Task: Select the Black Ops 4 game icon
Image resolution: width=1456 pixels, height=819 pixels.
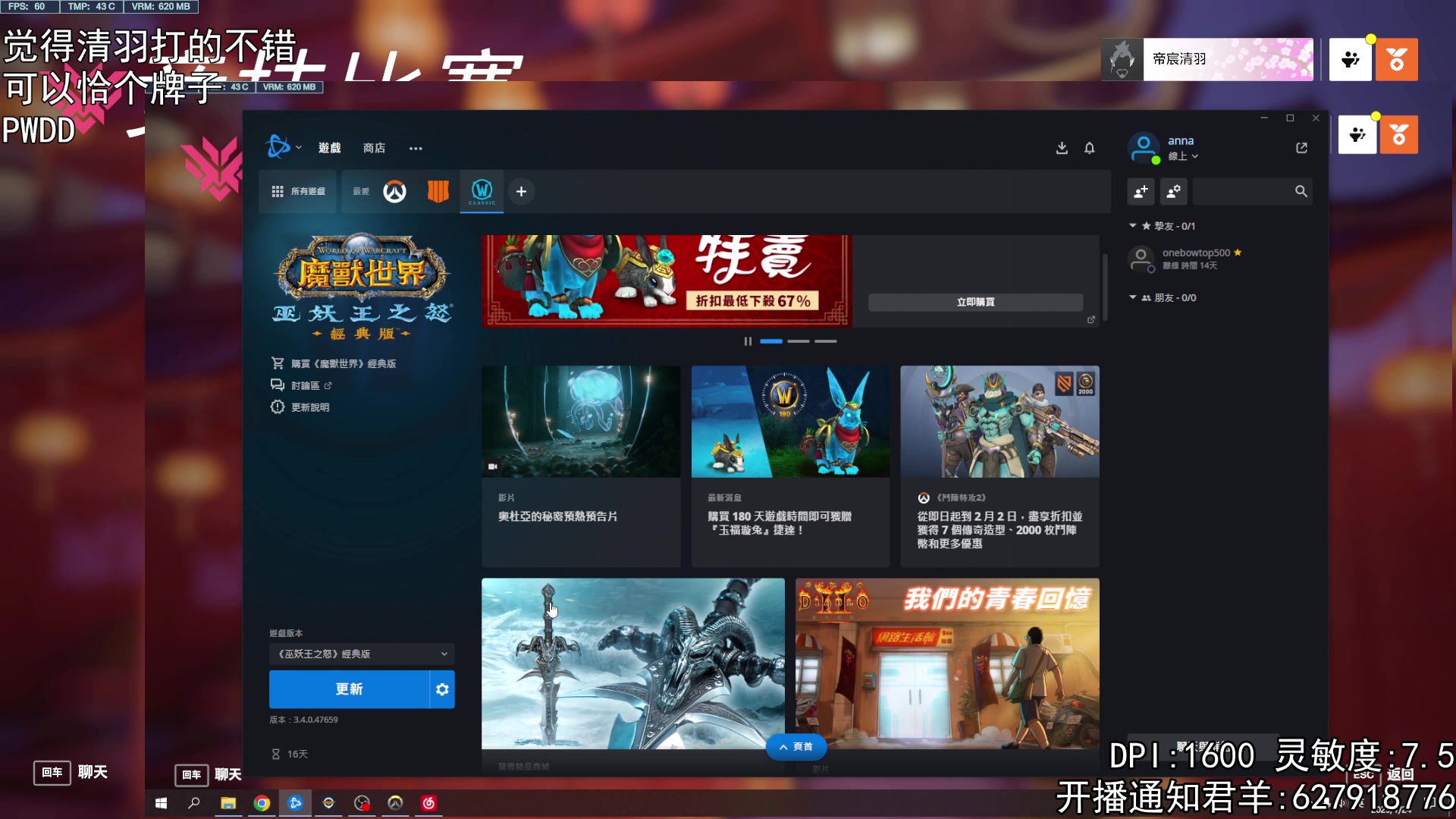Action: pos(438,191)
